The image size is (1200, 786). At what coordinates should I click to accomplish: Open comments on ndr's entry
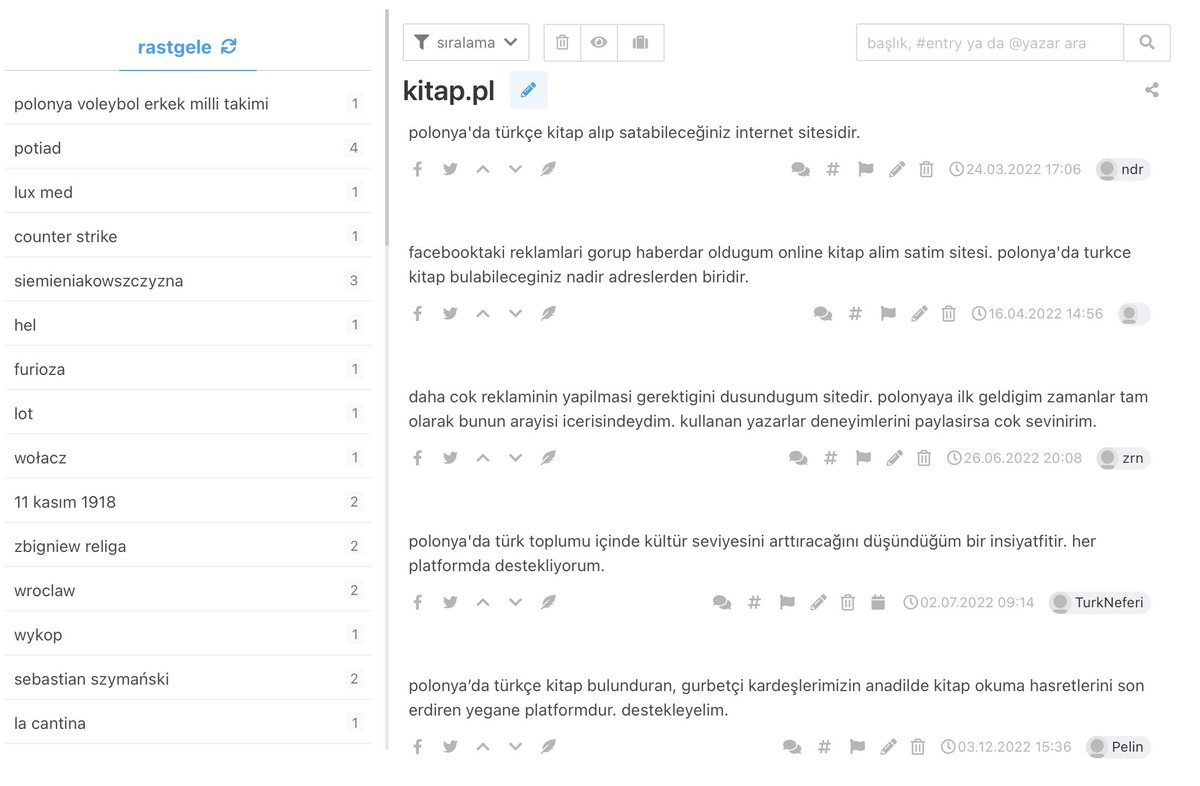pyautogui.click(x=800, y=170)
